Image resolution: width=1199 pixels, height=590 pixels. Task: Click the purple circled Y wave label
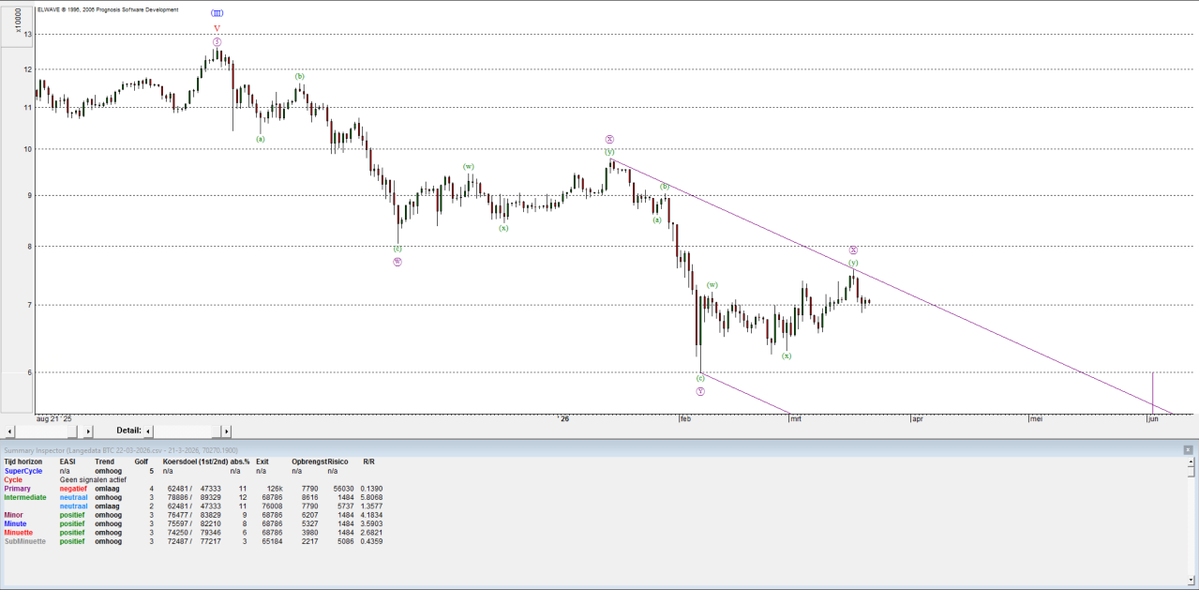click(x=700, y=391)
